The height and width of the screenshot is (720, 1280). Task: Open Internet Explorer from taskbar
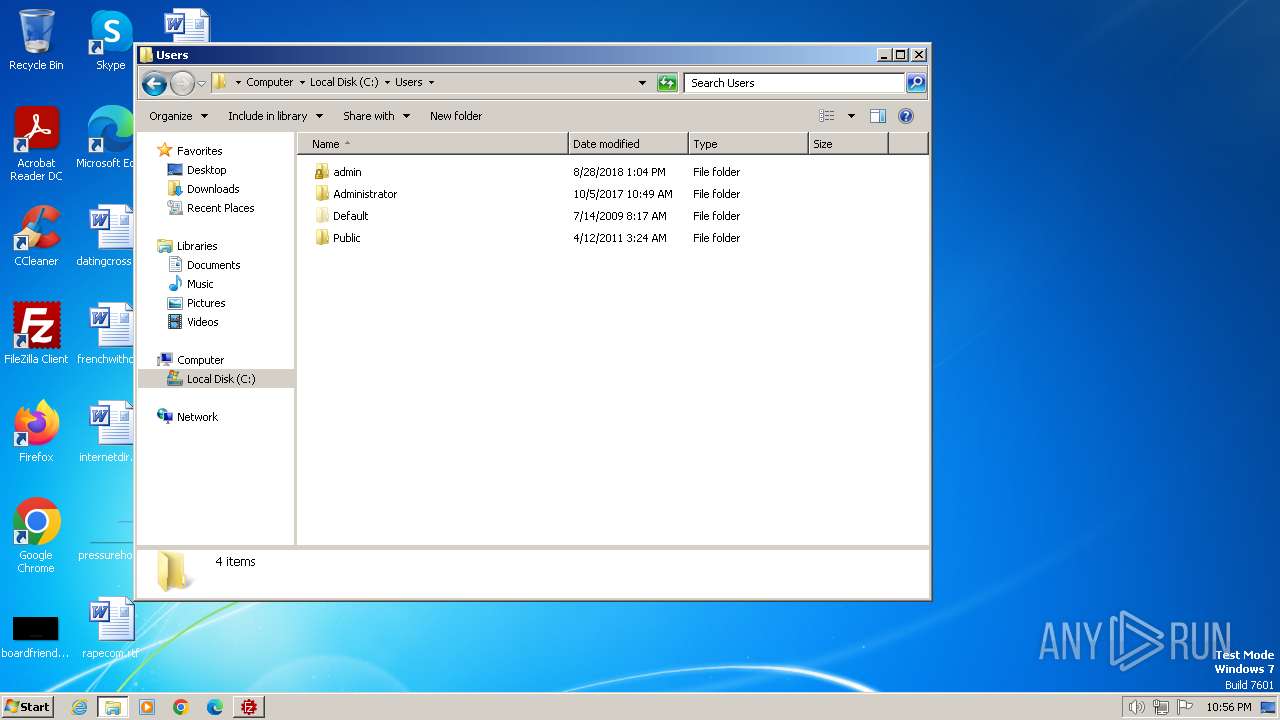point(80,707)
